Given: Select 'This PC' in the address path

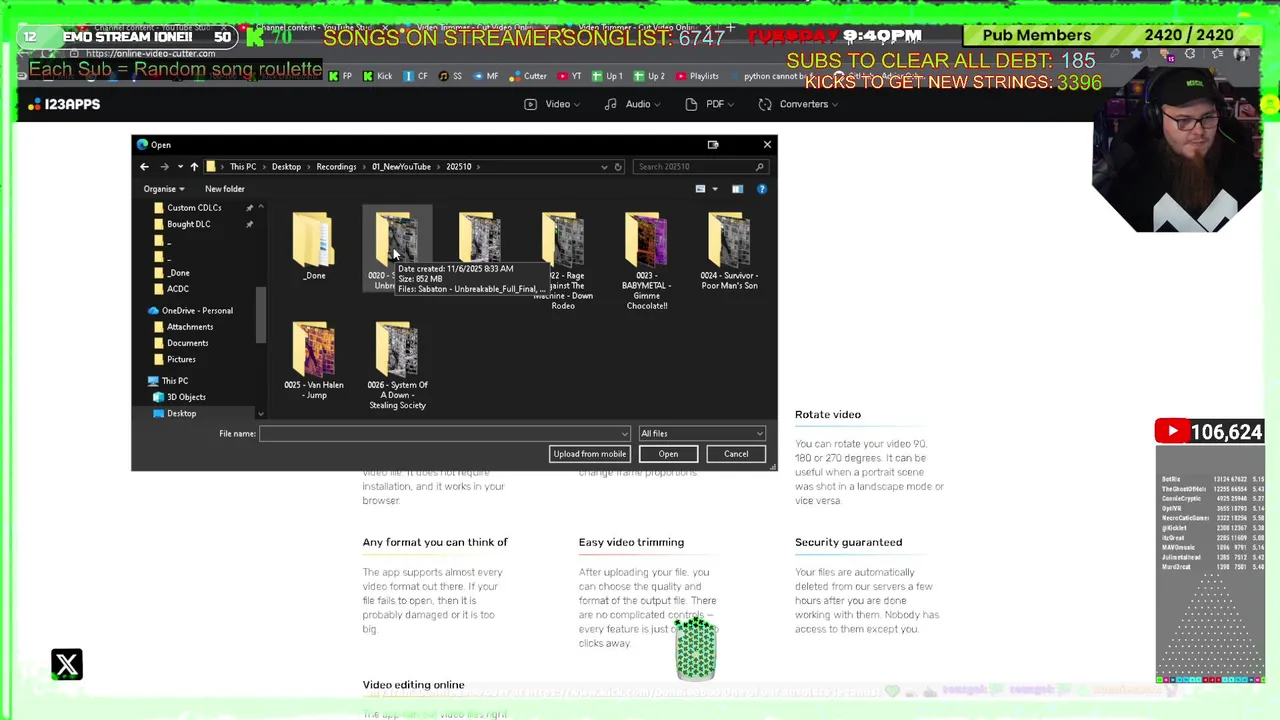Looking at the screenshot, I should point(243,167).
